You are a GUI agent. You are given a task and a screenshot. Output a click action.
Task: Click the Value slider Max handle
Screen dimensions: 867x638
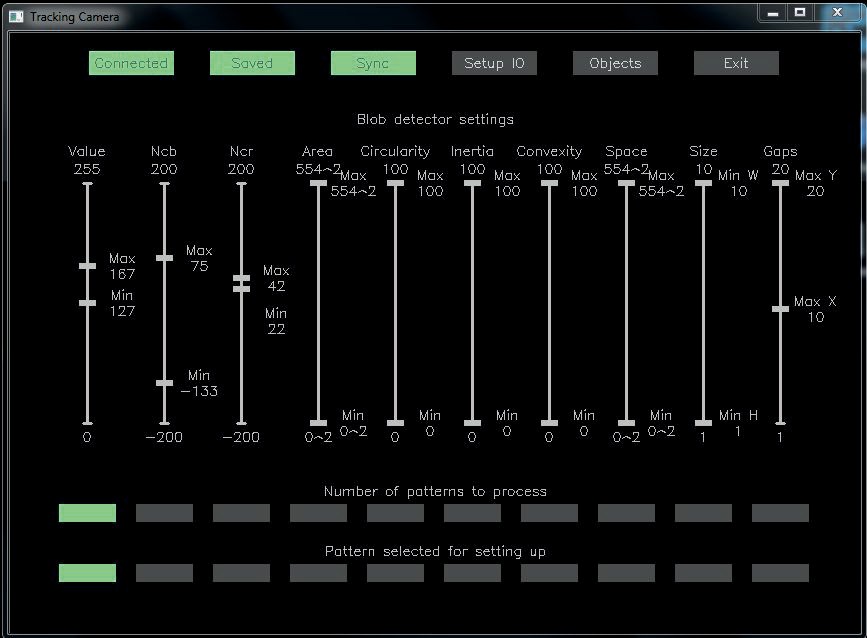[x=88, y=266]
